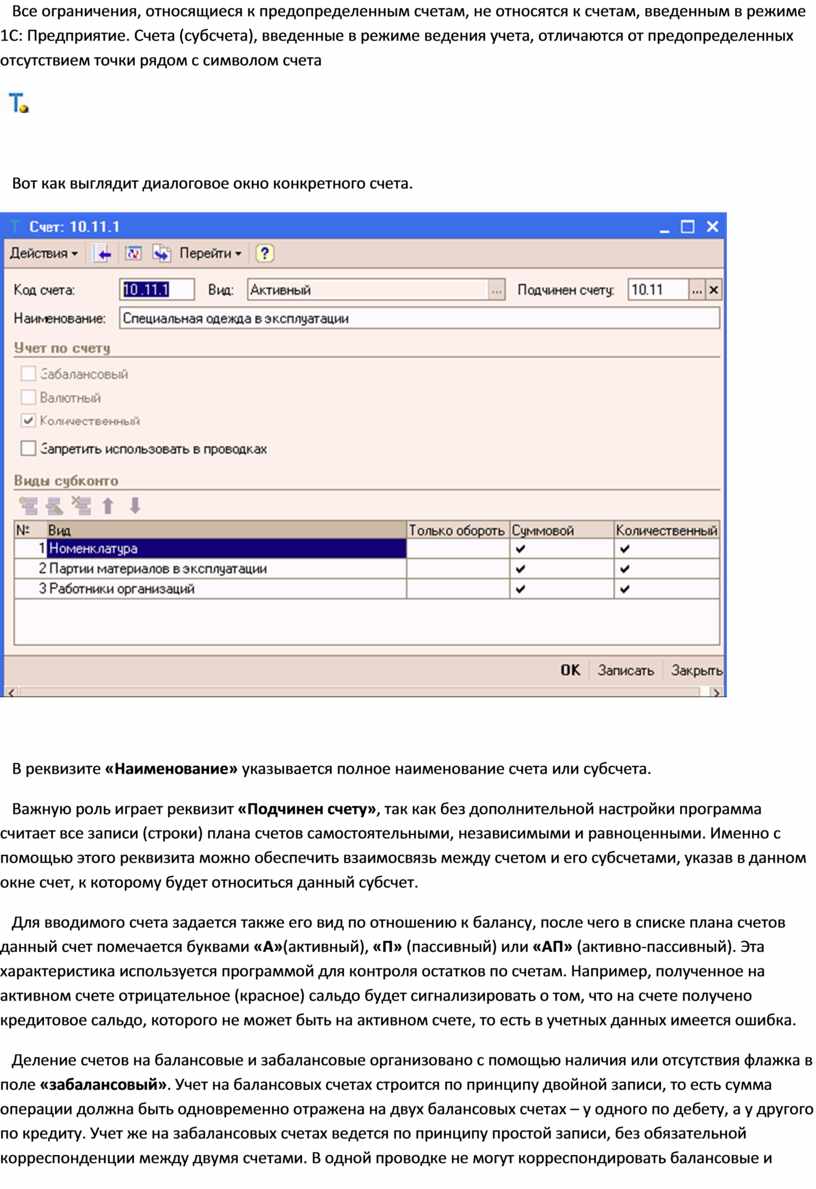Toggle the Забалансовый checkbox
The image size is (816, 1189).
tap(29, 374)
